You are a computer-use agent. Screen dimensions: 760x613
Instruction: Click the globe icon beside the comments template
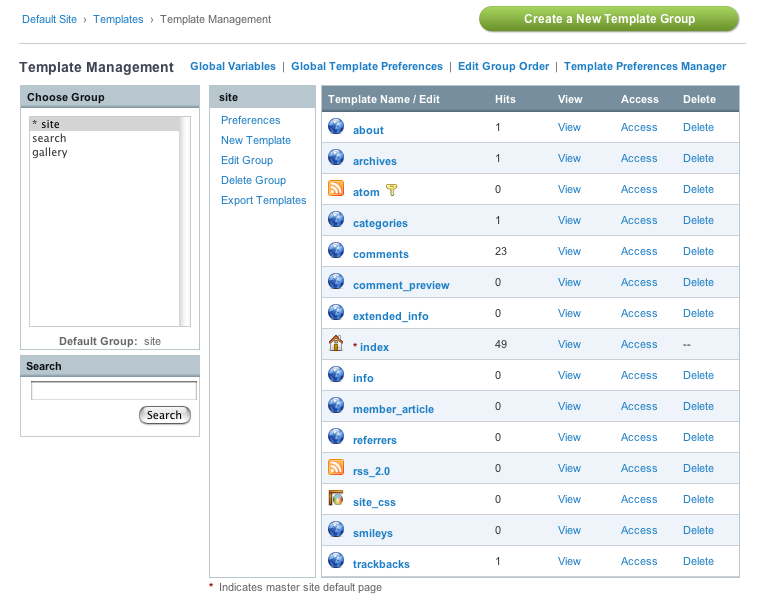click(336, 251)
